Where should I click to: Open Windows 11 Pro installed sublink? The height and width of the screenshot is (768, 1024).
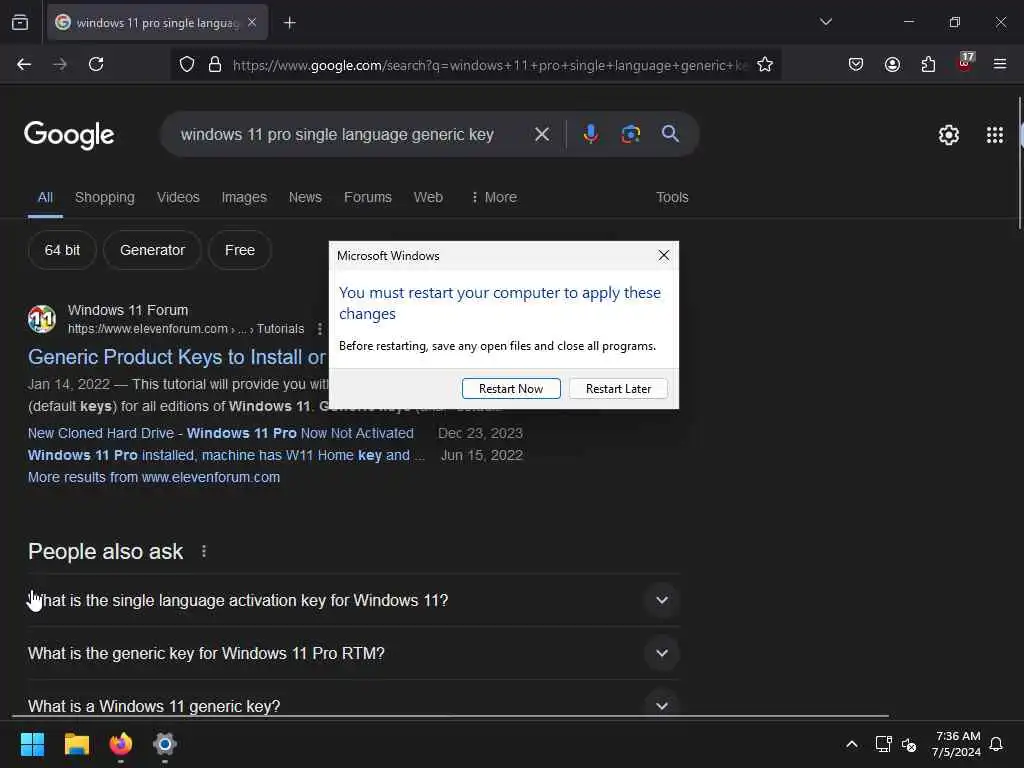226,455
